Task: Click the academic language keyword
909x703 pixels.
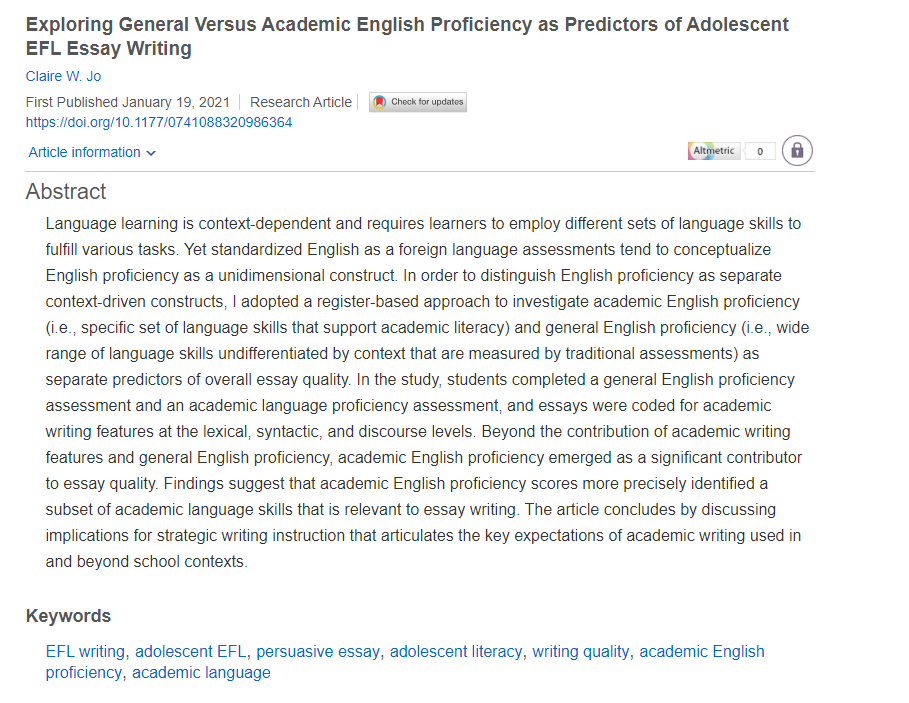Action: coord(201,673)
